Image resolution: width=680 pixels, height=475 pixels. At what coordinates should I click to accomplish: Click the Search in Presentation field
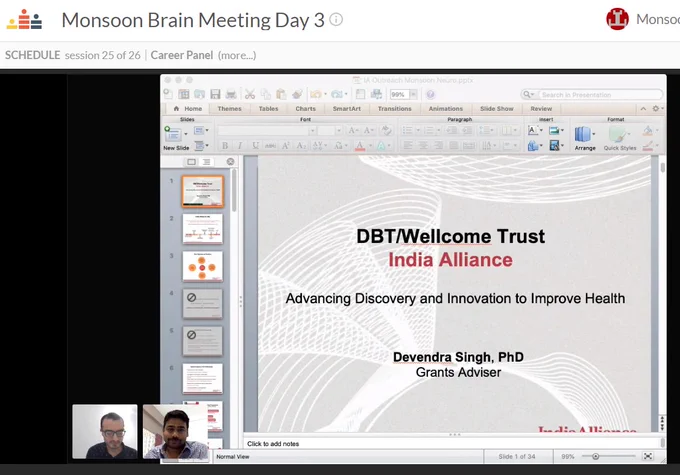click(x=592, y=95)
